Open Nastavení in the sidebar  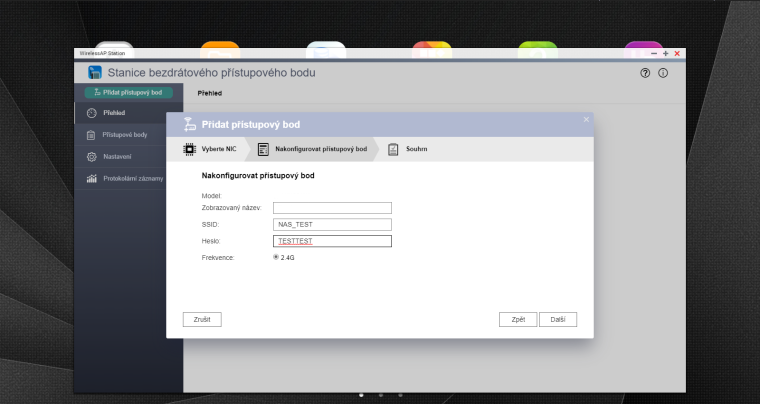(x=128, y=157)
